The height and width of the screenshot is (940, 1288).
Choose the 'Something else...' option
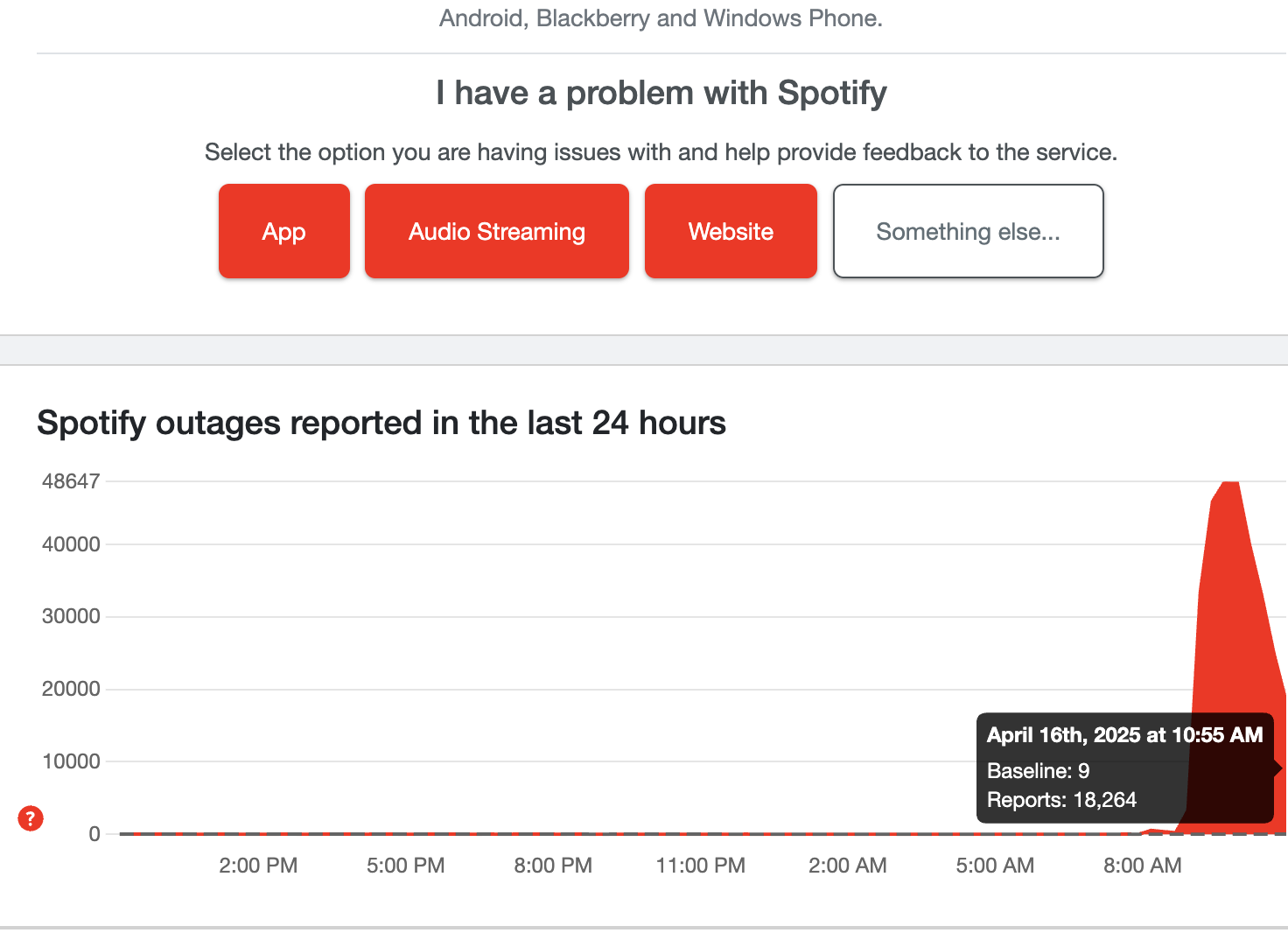point(968,231)
